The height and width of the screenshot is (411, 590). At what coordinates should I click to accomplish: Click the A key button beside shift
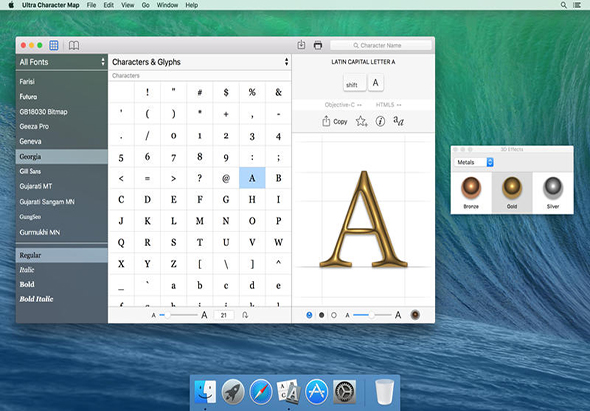(x=376, y=83)
